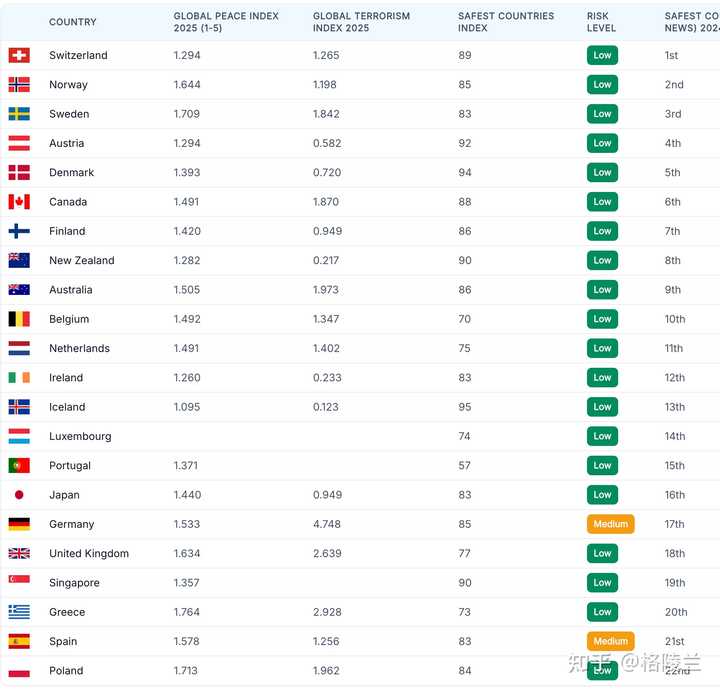This screenshot has height=692, width=720.
Task: Sort by Safest Countries Index header
Action: pos(505,22)
